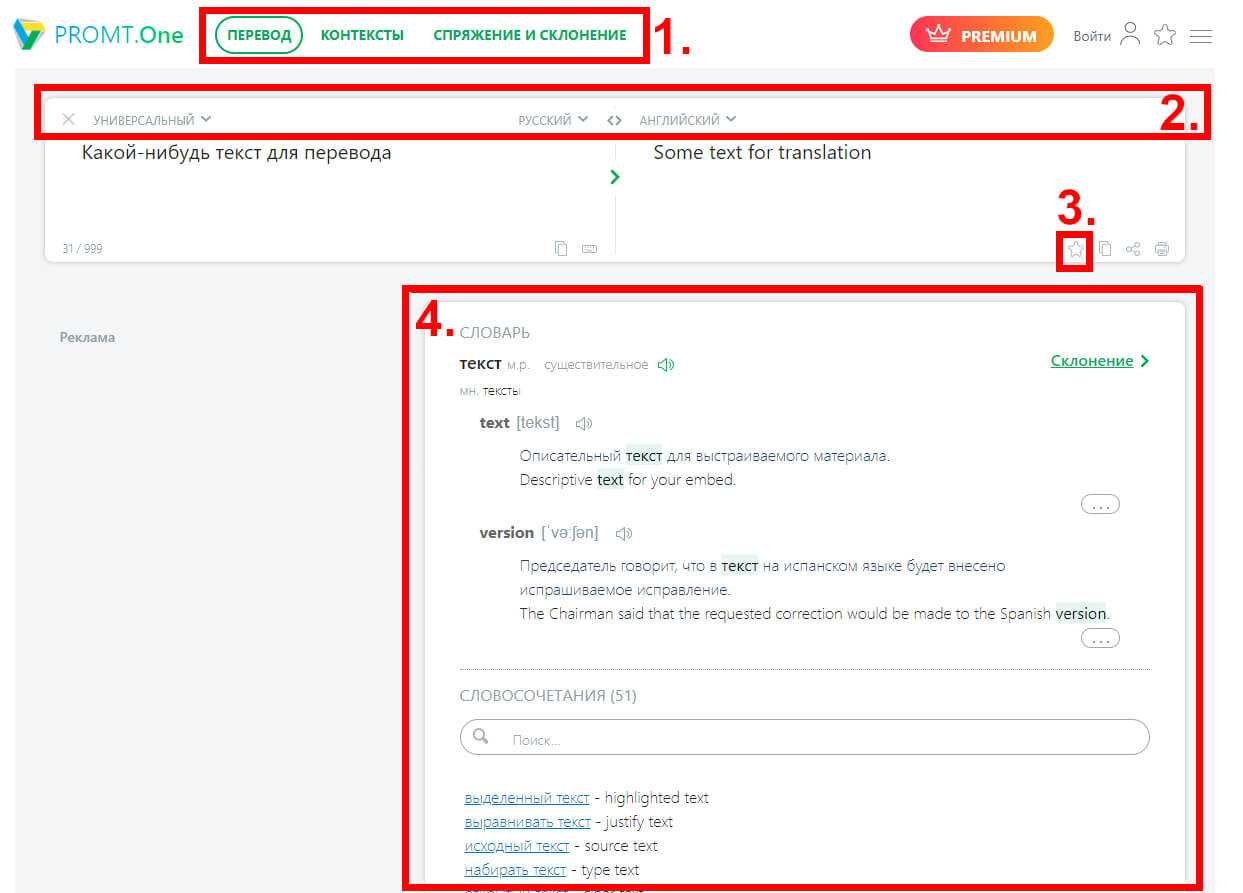Image resolution: width=1243 pixels, height=893 pixels.
Task: Copy the source text icon
Action: tap(561, 249)
